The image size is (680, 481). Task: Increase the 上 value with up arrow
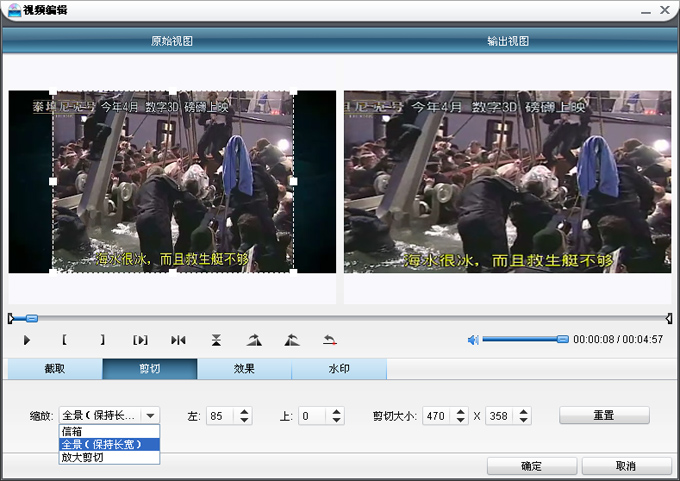(x=336, y=412)
